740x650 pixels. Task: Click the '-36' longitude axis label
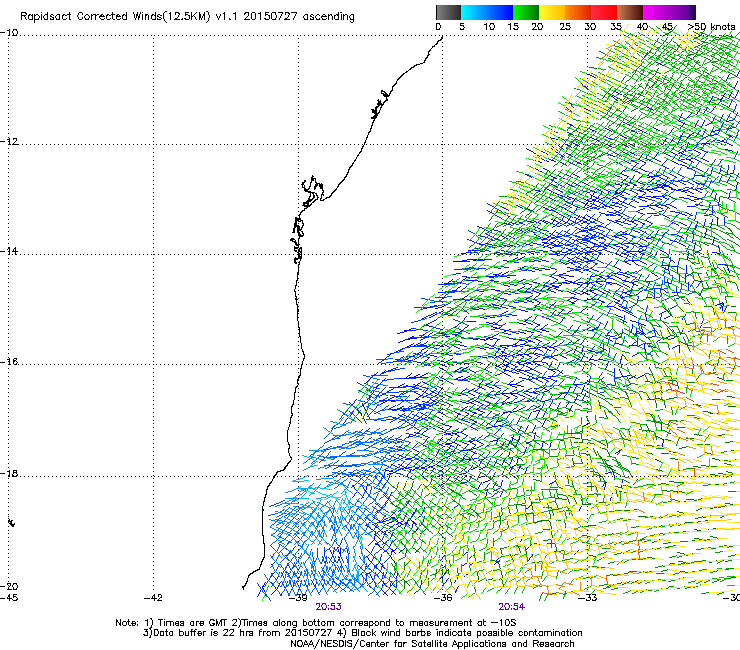443,598
